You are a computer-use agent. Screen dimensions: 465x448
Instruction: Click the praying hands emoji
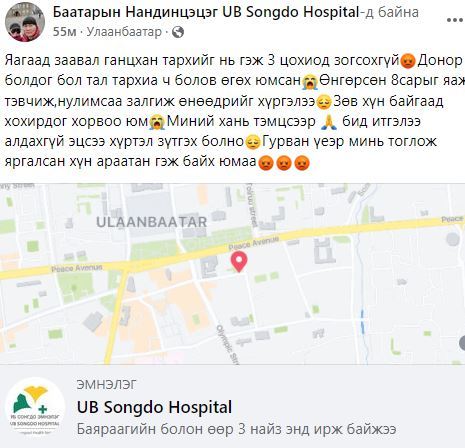pos(329,122)
